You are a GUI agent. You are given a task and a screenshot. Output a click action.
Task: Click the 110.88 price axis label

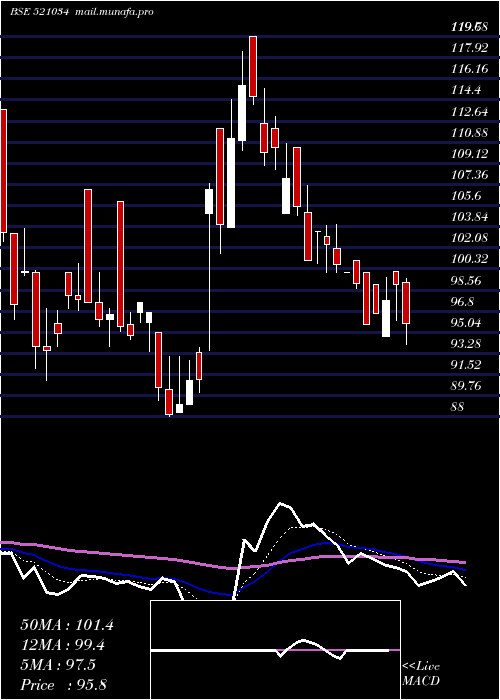[x=470, y=133]
